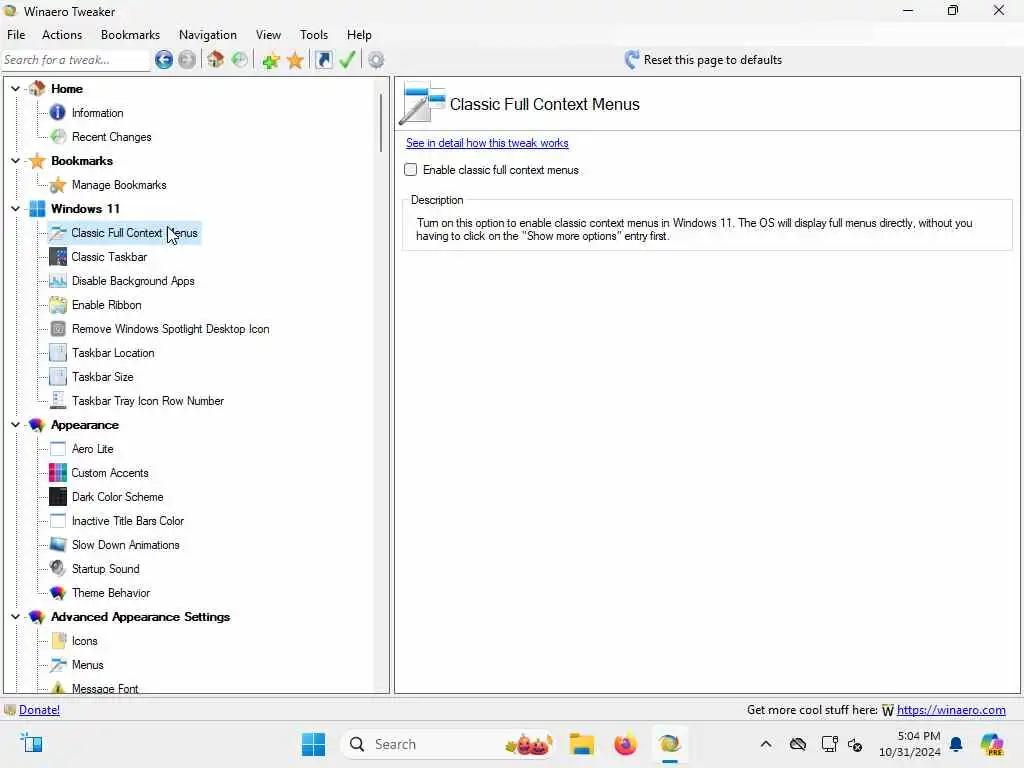Launch Firefox from the taskbar
This screenshot has height=768, width=1024.
click(625, 744)
